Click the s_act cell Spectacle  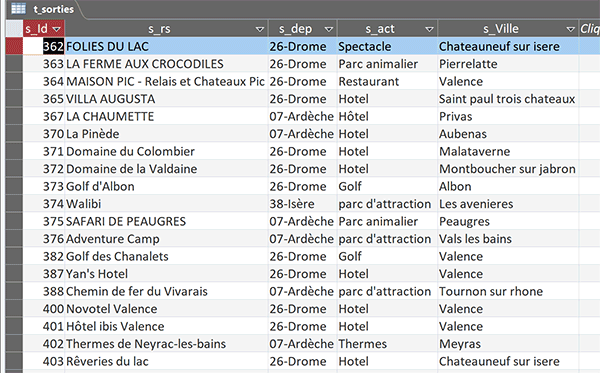pyautogui.click(x=387, y=46)
